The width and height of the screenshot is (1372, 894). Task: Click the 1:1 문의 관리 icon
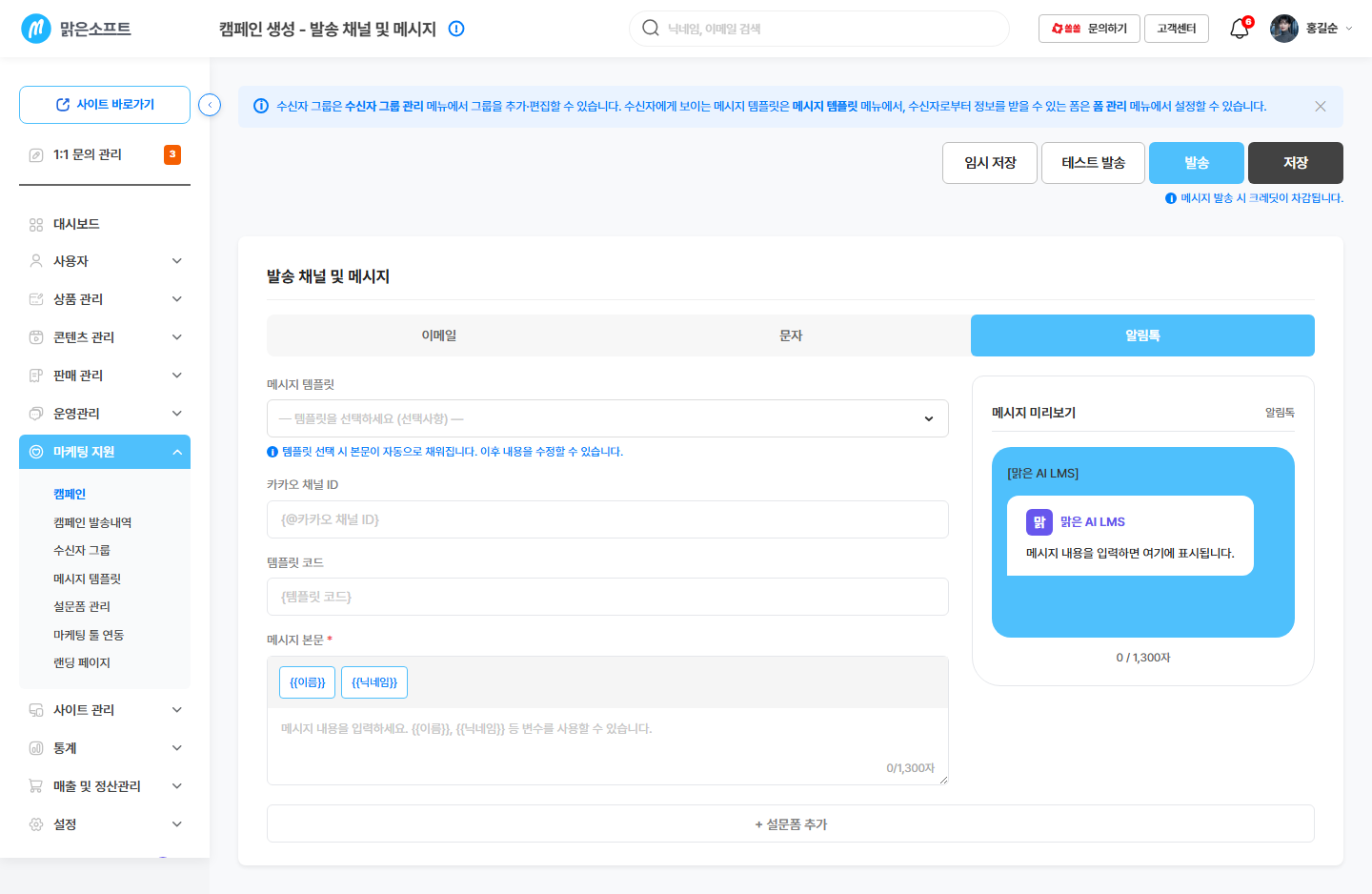coord(36,154)
